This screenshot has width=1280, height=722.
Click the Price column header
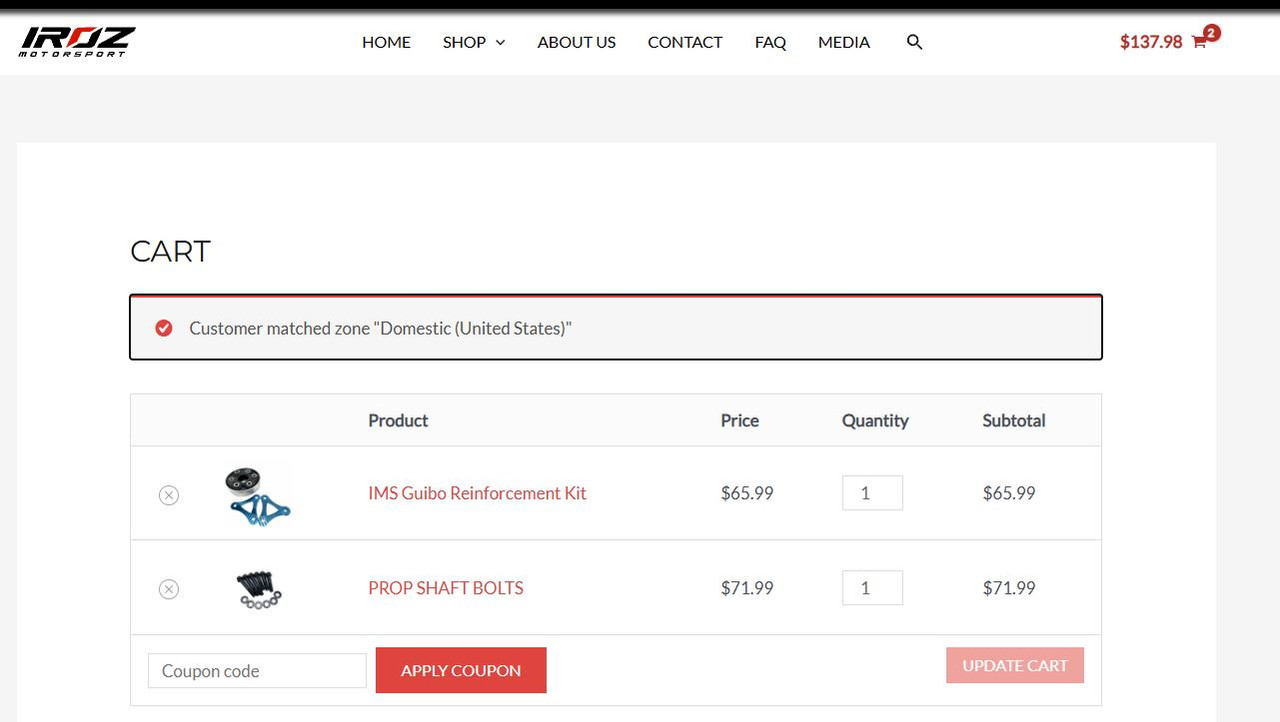740,420
